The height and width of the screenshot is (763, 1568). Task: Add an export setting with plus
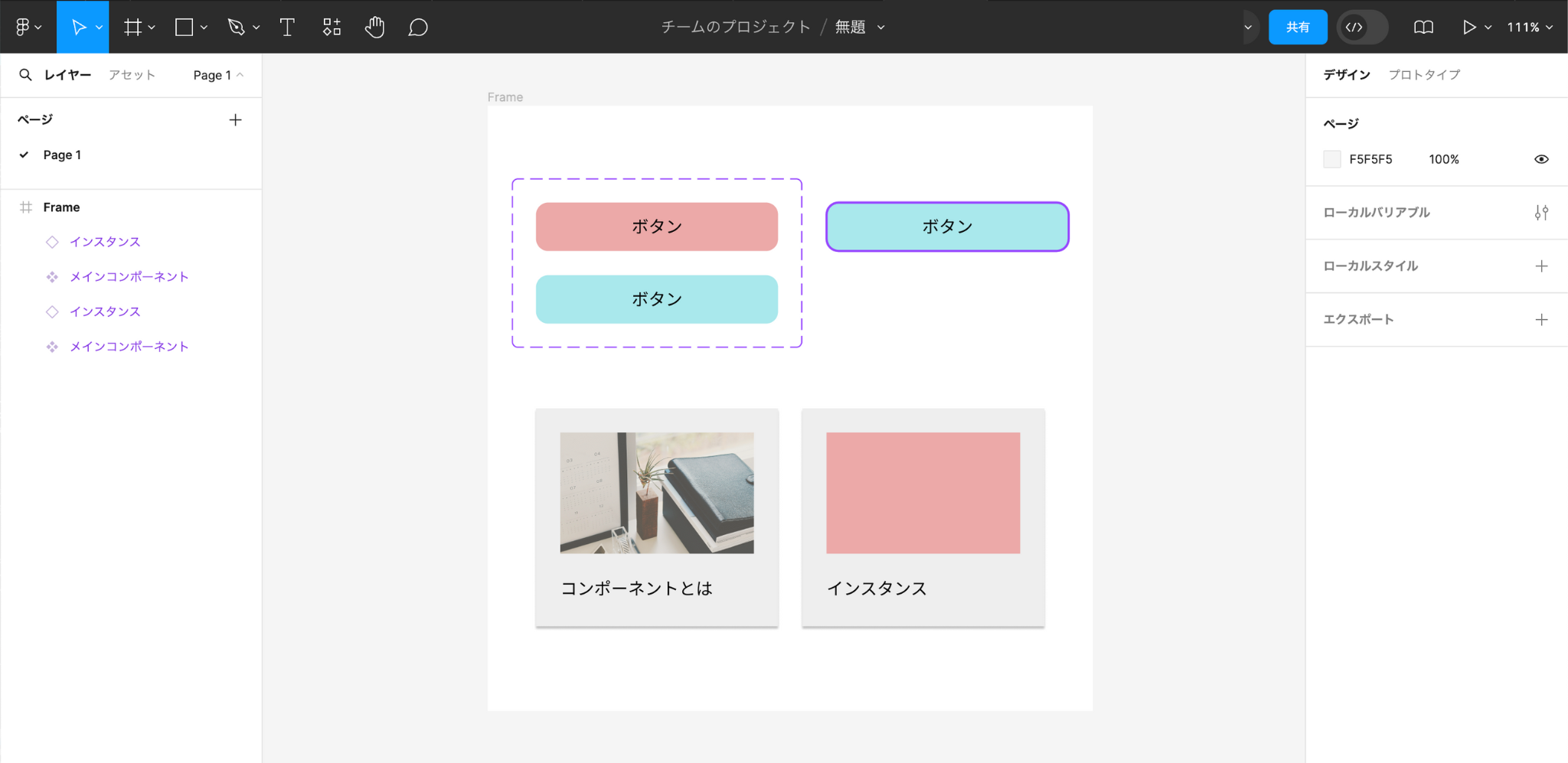pyautogui.click(x=1541, y=320)
